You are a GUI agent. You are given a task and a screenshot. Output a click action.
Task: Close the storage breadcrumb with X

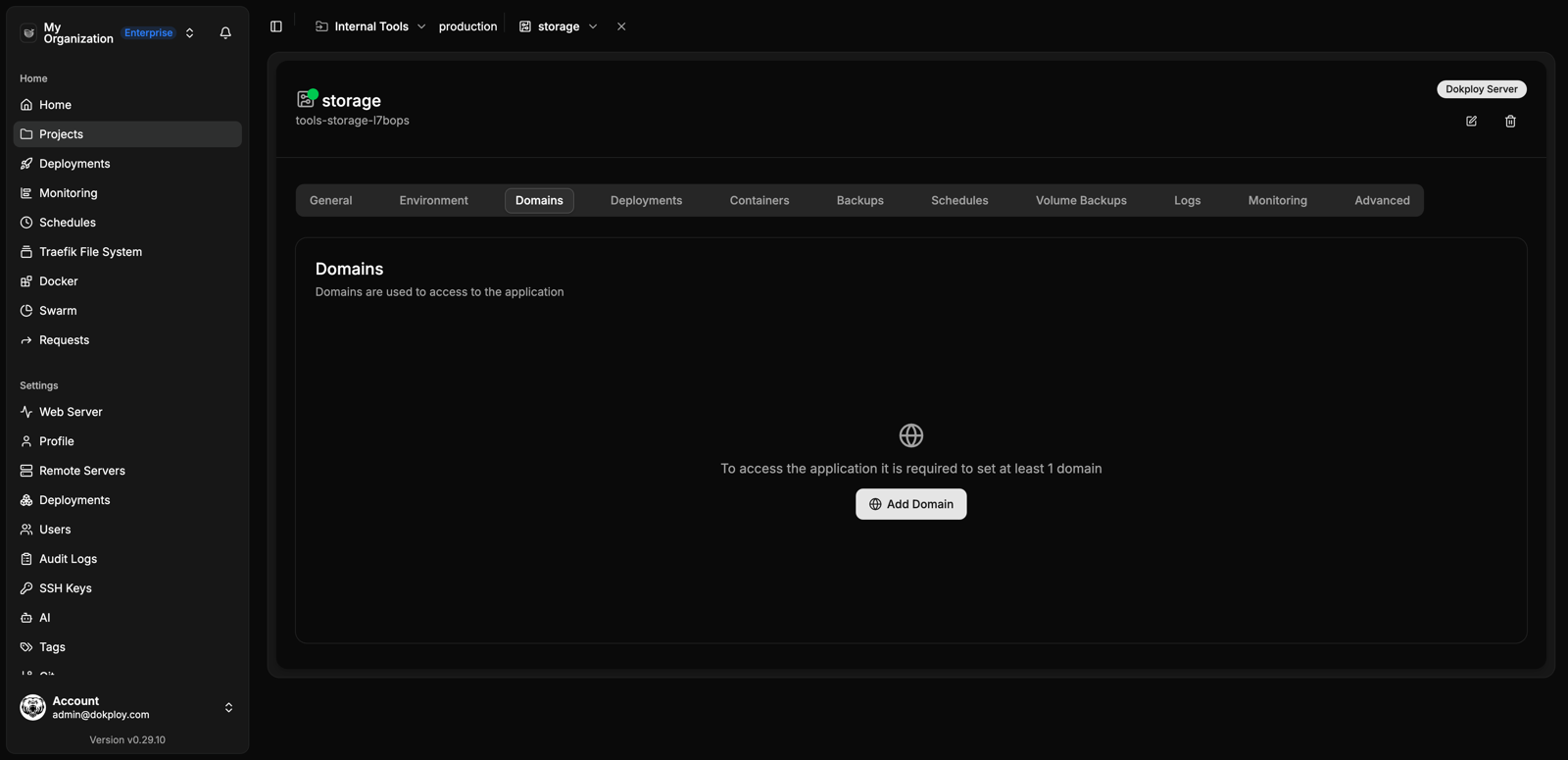(x=621, y=26)
